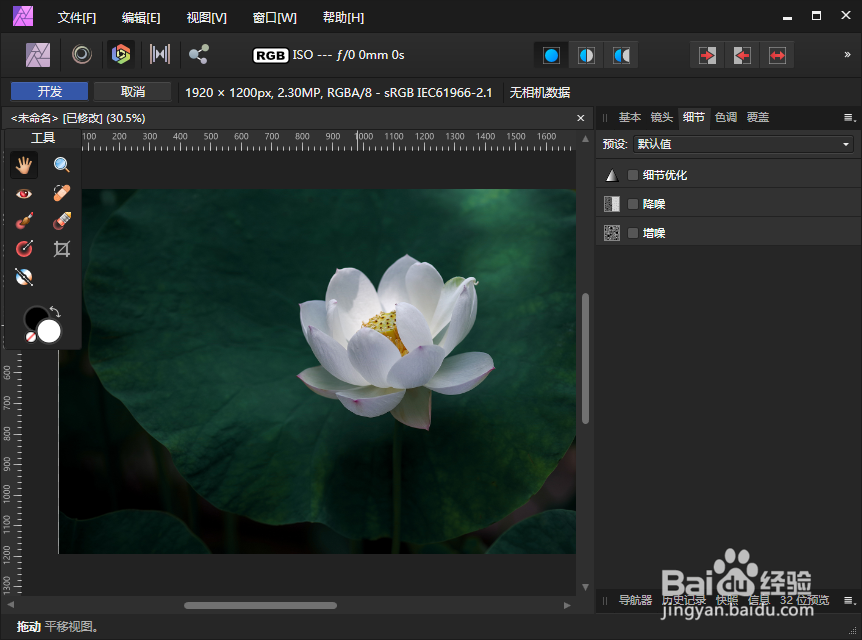Select the Blemish Removal tool

click(61, 193)
